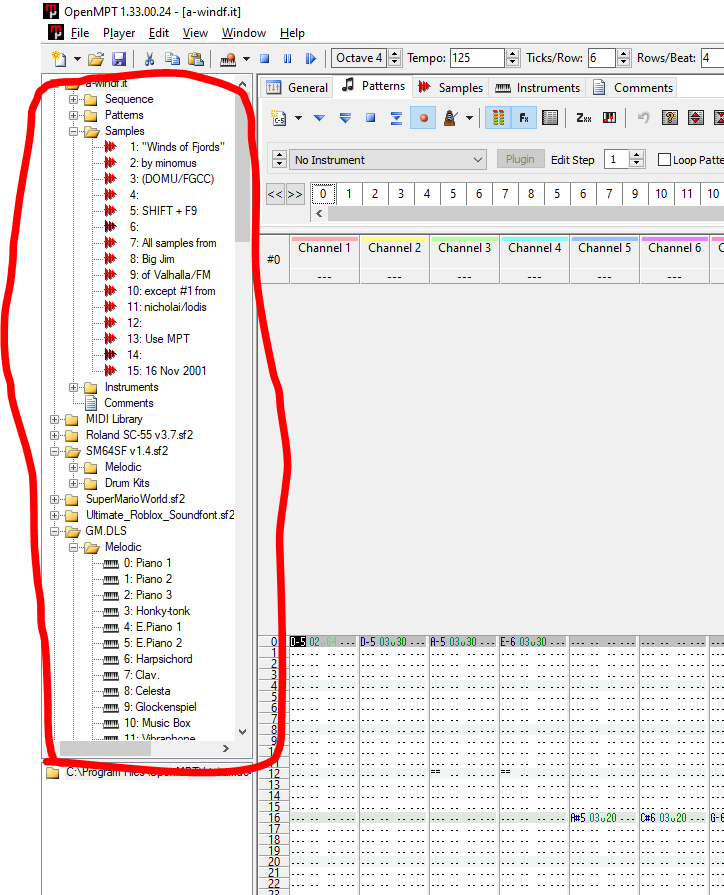
Task: Open the Edit menu
Action: pos(159,33)
